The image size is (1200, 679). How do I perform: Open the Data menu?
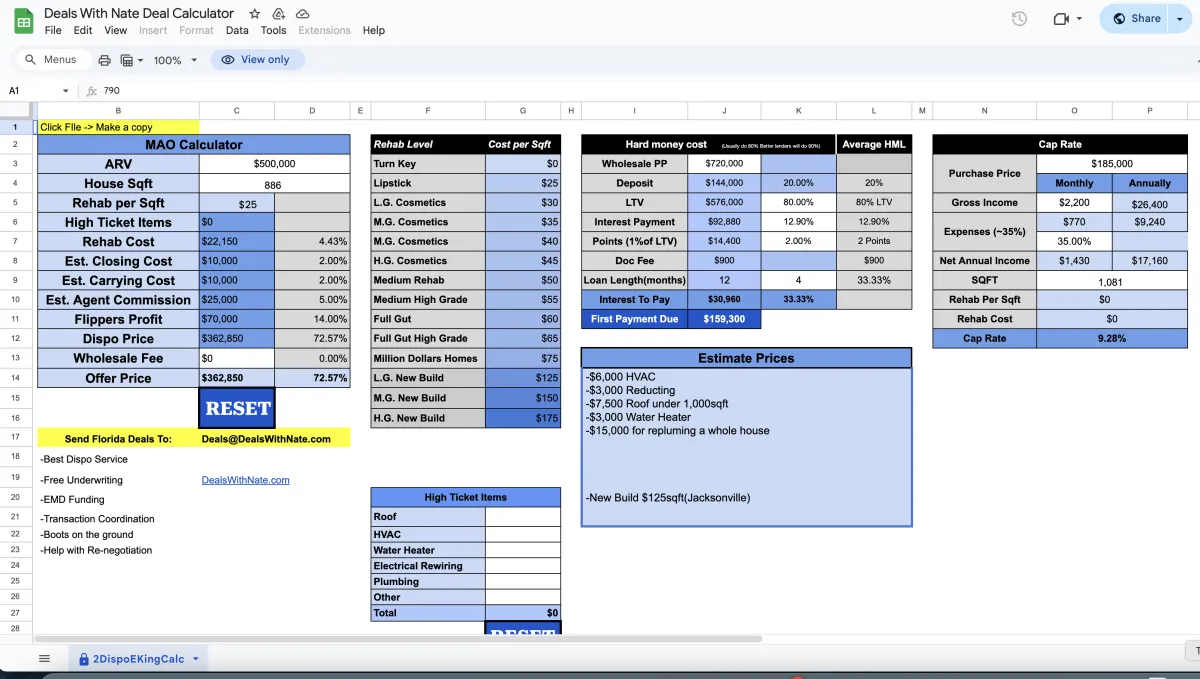point(237,30)
